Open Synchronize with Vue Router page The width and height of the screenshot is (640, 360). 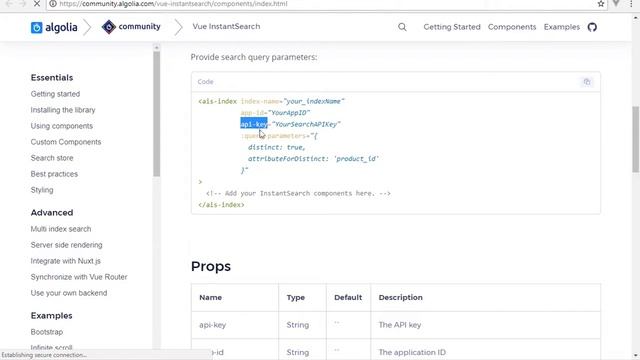(x=79, y=277)
